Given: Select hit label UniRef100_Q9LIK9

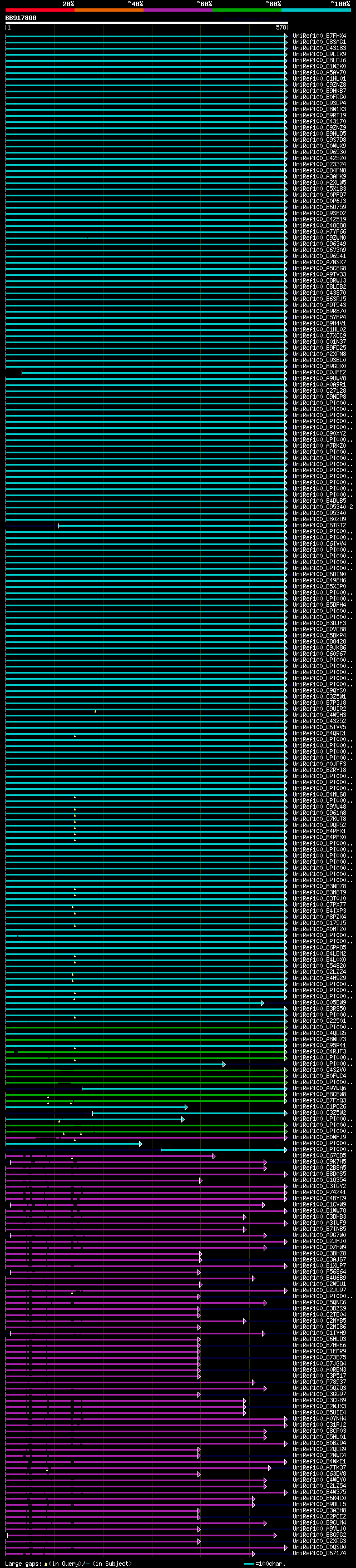Looking at the screenshot, I should (319, 54).
